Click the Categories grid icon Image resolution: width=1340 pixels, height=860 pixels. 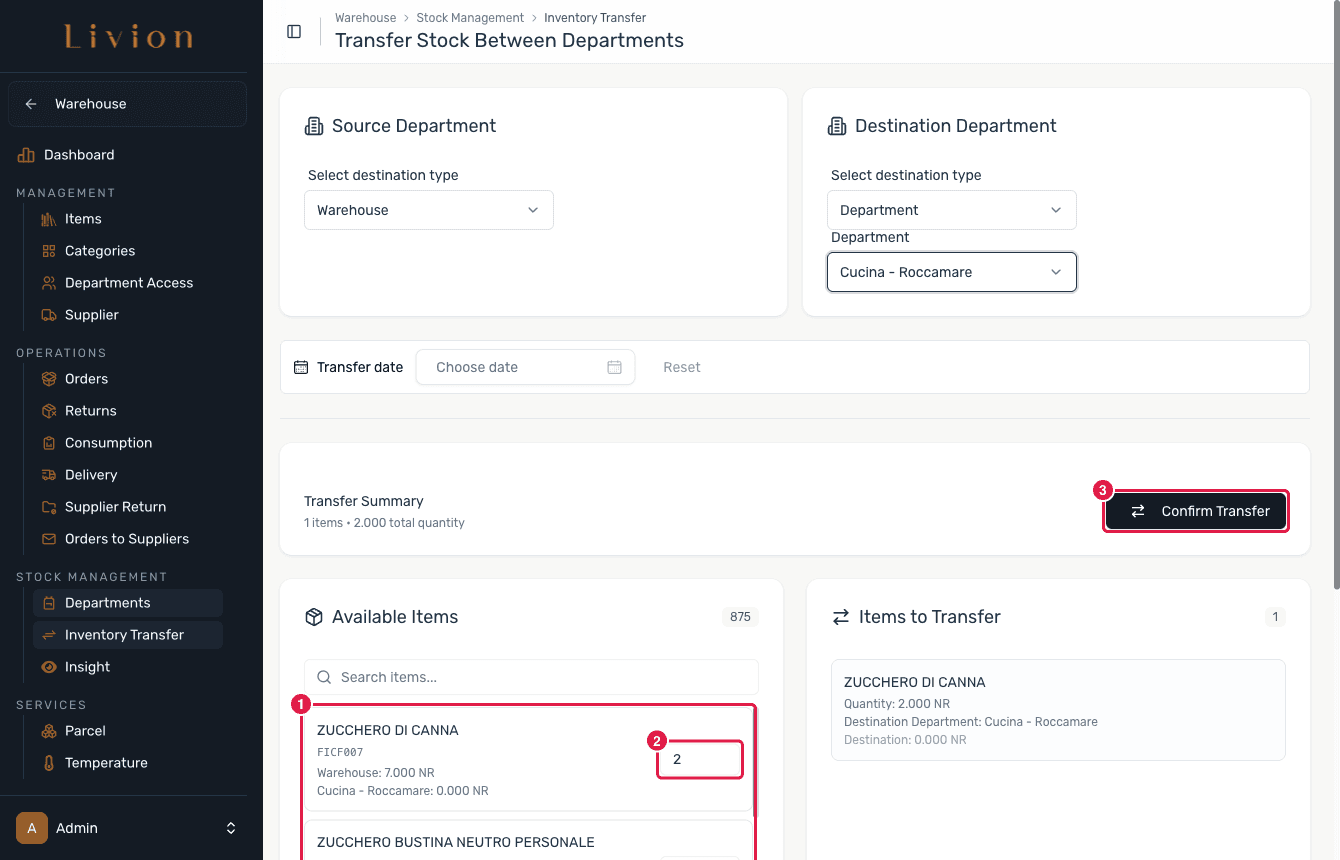click(x=48, y=251)
